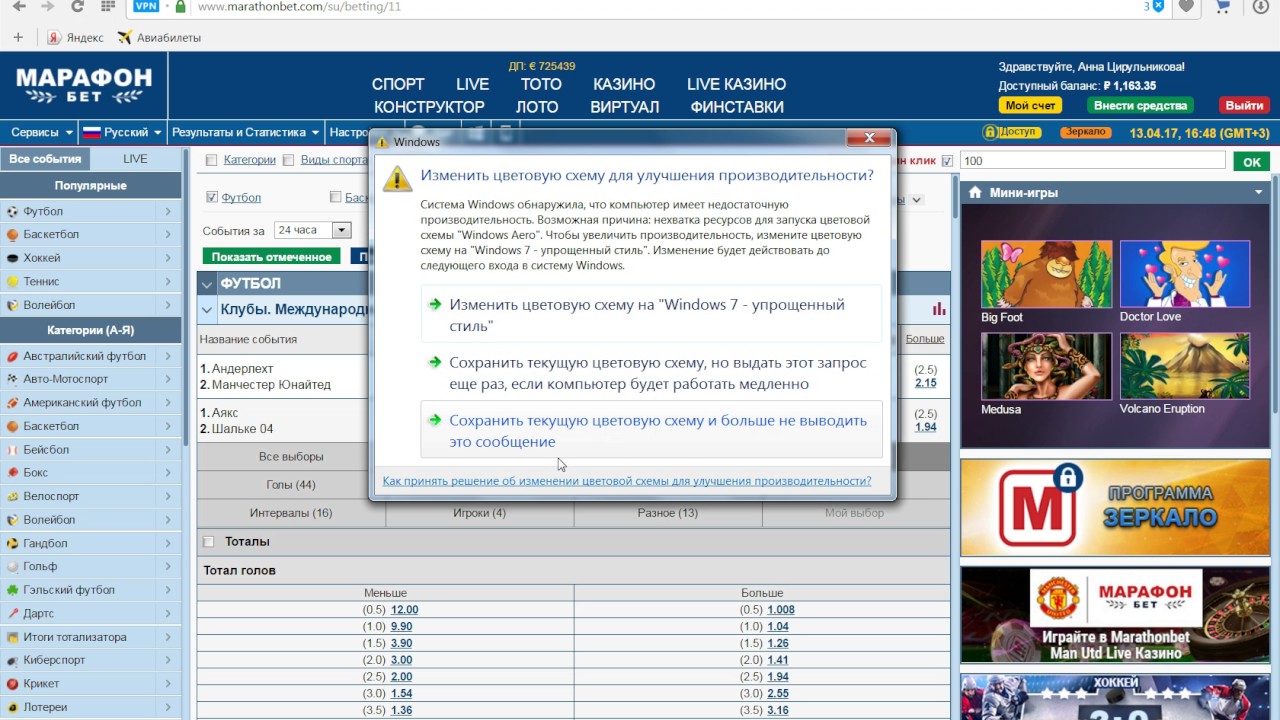Click the Мой счет button
Viewport: 1280px width, 720px height.
click(1030, 105)
